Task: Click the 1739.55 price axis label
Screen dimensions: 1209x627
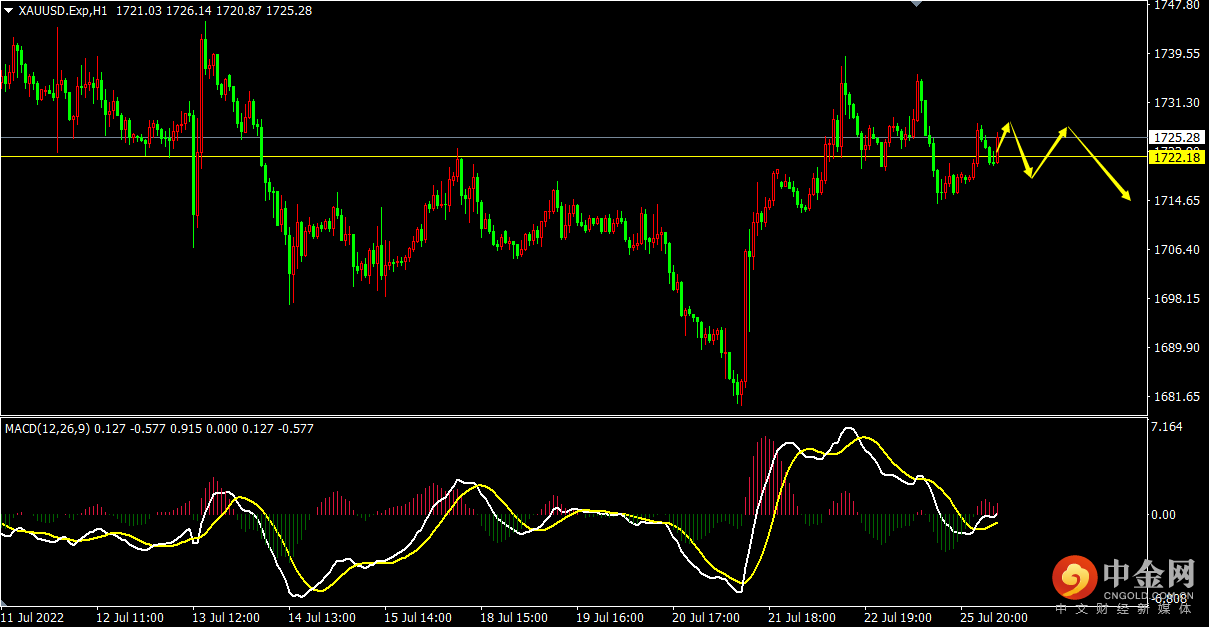Action: pyautogui.click(x=1176, y=54)
